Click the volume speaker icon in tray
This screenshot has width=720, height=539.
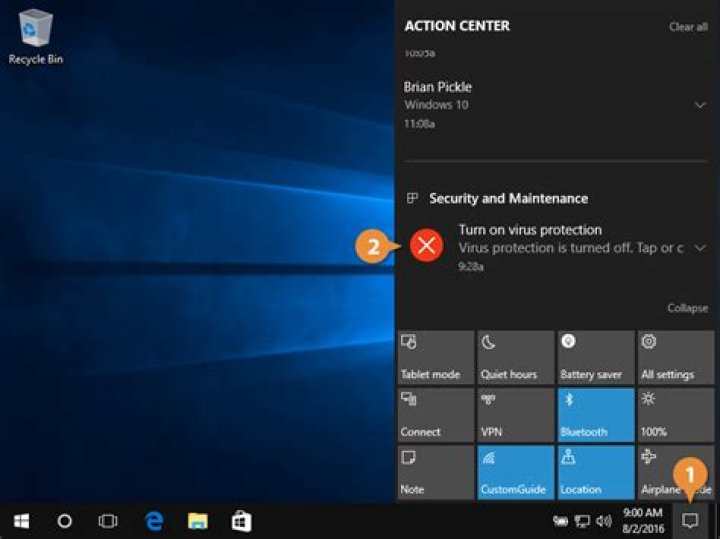(603, 521)
